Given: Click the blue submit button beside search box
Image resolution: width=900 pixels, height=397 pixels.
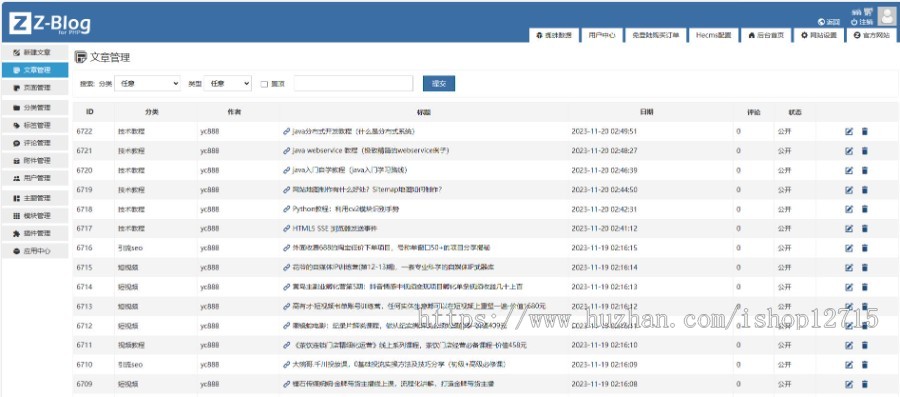Looking at the screenshot, I should pyautogui.click(x=439, y=83).
